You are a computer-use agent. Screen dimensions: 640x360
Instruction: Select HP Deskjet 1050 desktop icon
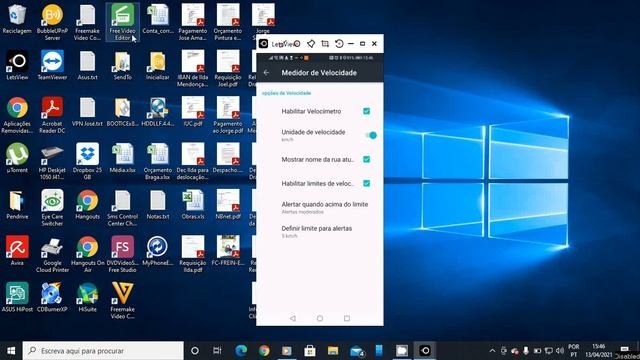[x=52, y=161]
